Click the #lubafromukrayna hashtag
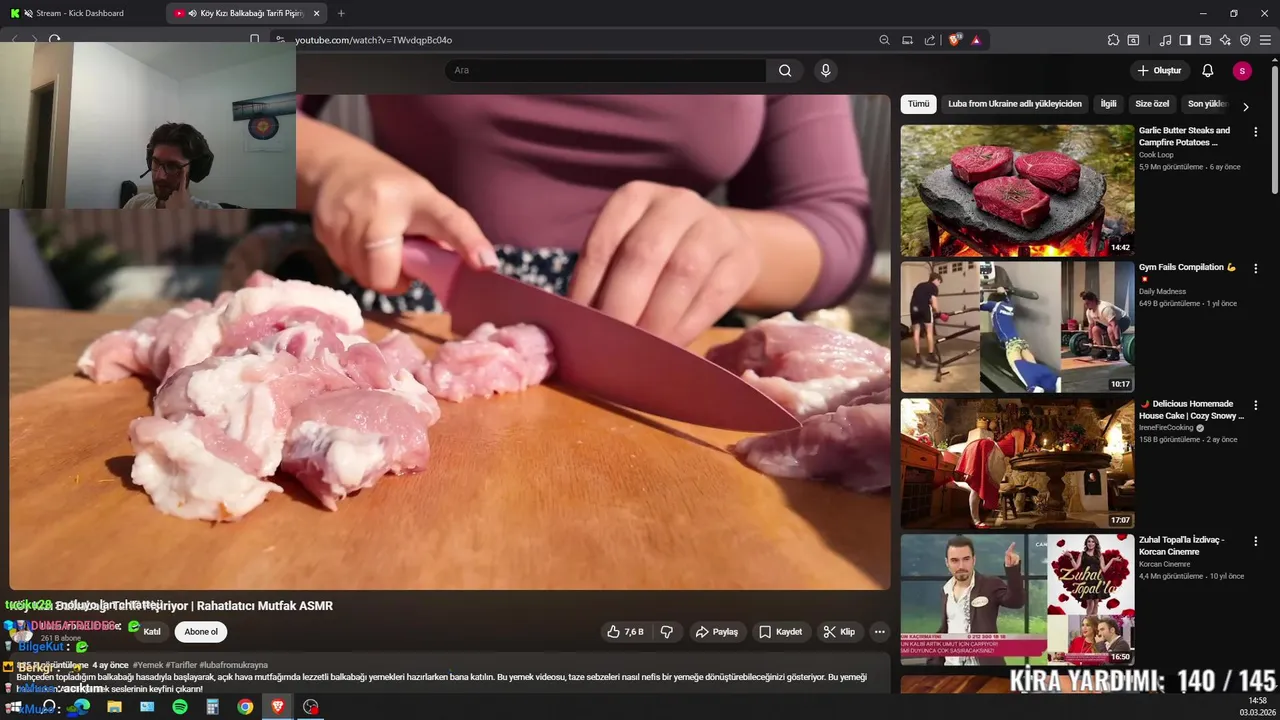 pyautogui.click(x=233, y=665)
